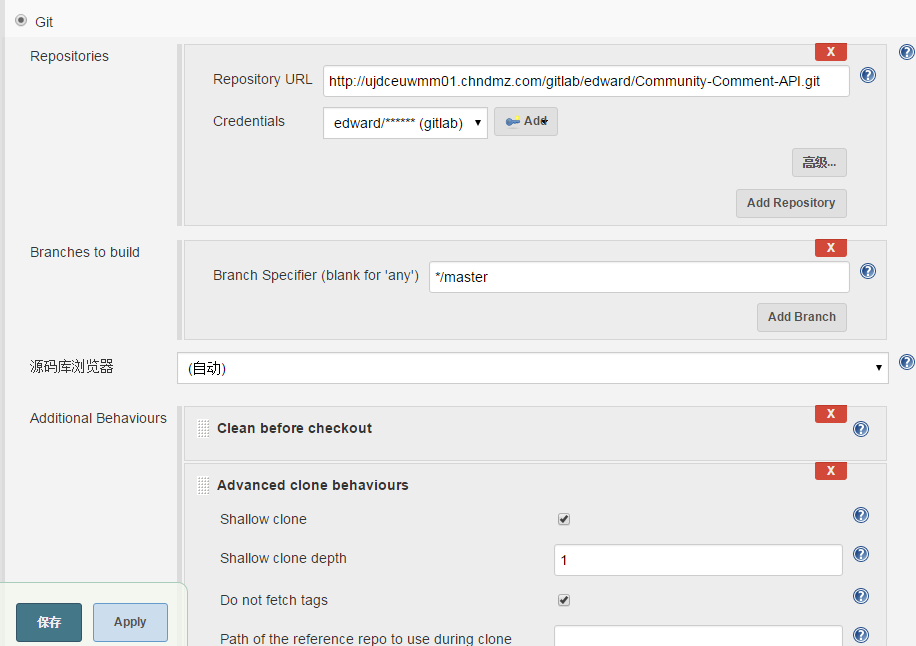
Task: Open help for Shallow clone
Action: pos(861,515)
